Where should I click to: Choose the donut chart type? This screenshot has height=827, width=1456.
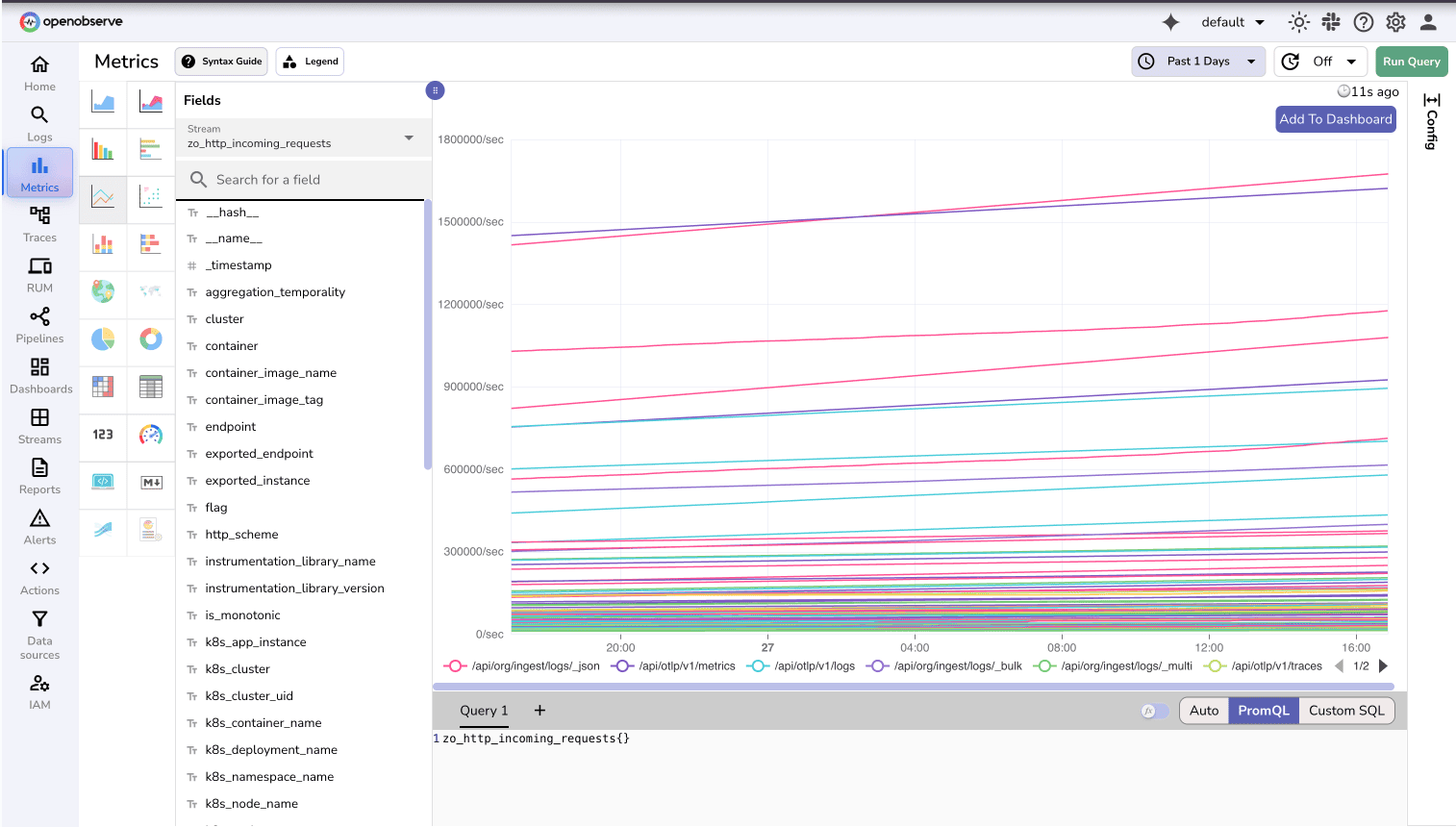[151, 339]
